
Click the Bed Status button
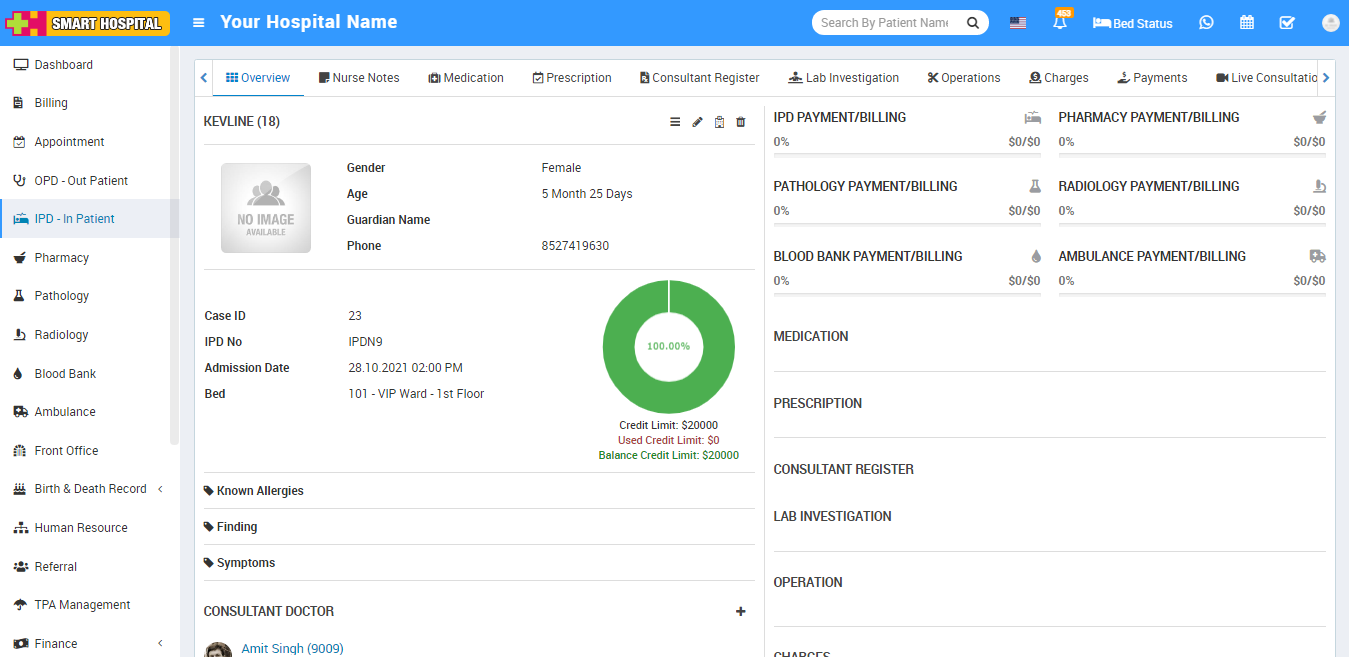click(1132, 23)
